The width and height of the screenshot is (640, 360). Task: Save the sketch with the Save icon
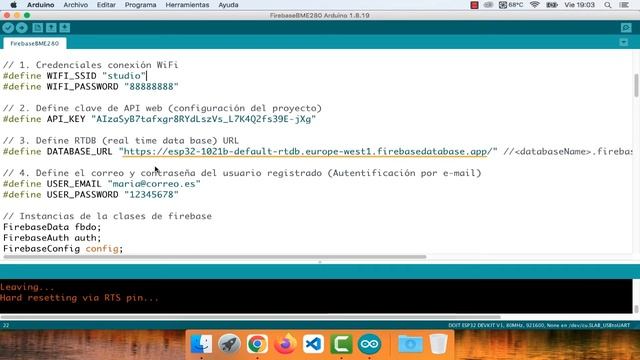[64, 28]
